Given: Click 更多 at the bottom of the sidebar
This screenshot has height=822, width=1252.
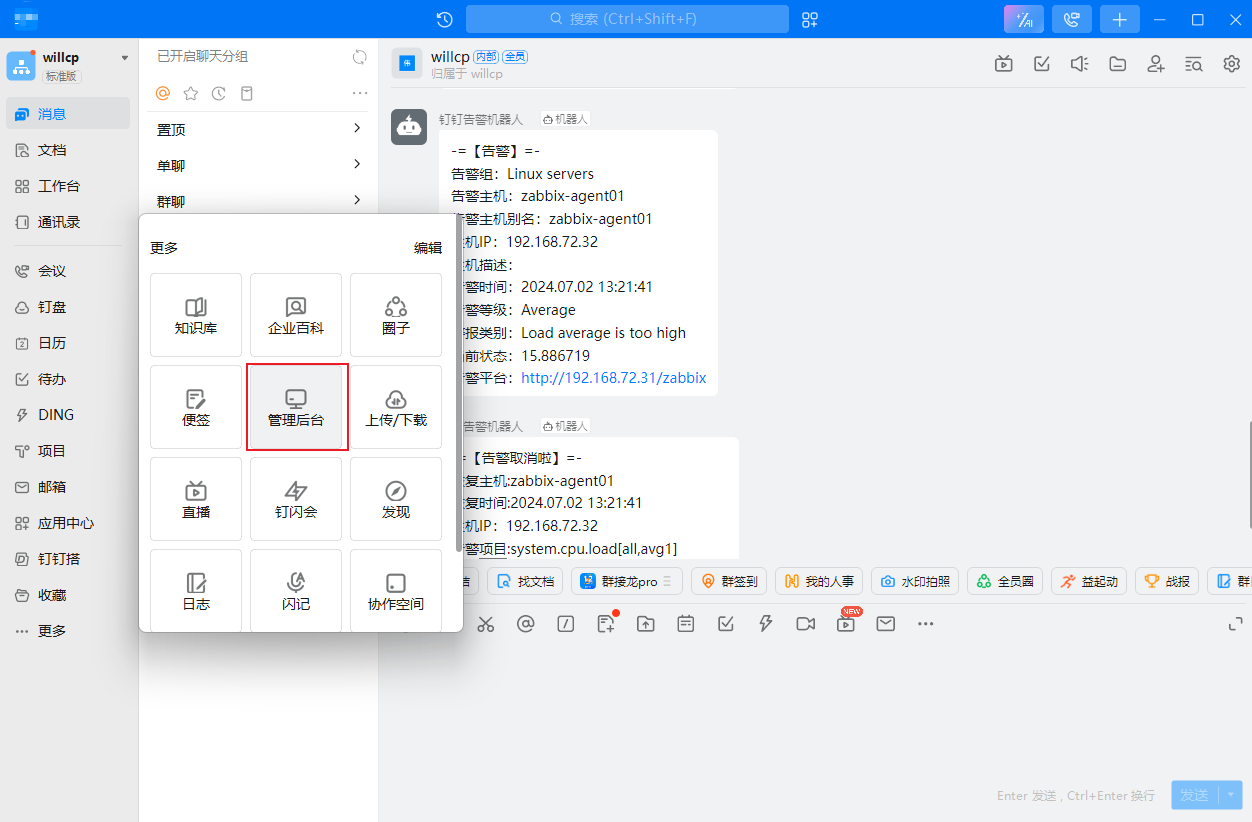Looking at the screenshot, I should [x=68, y=631].
